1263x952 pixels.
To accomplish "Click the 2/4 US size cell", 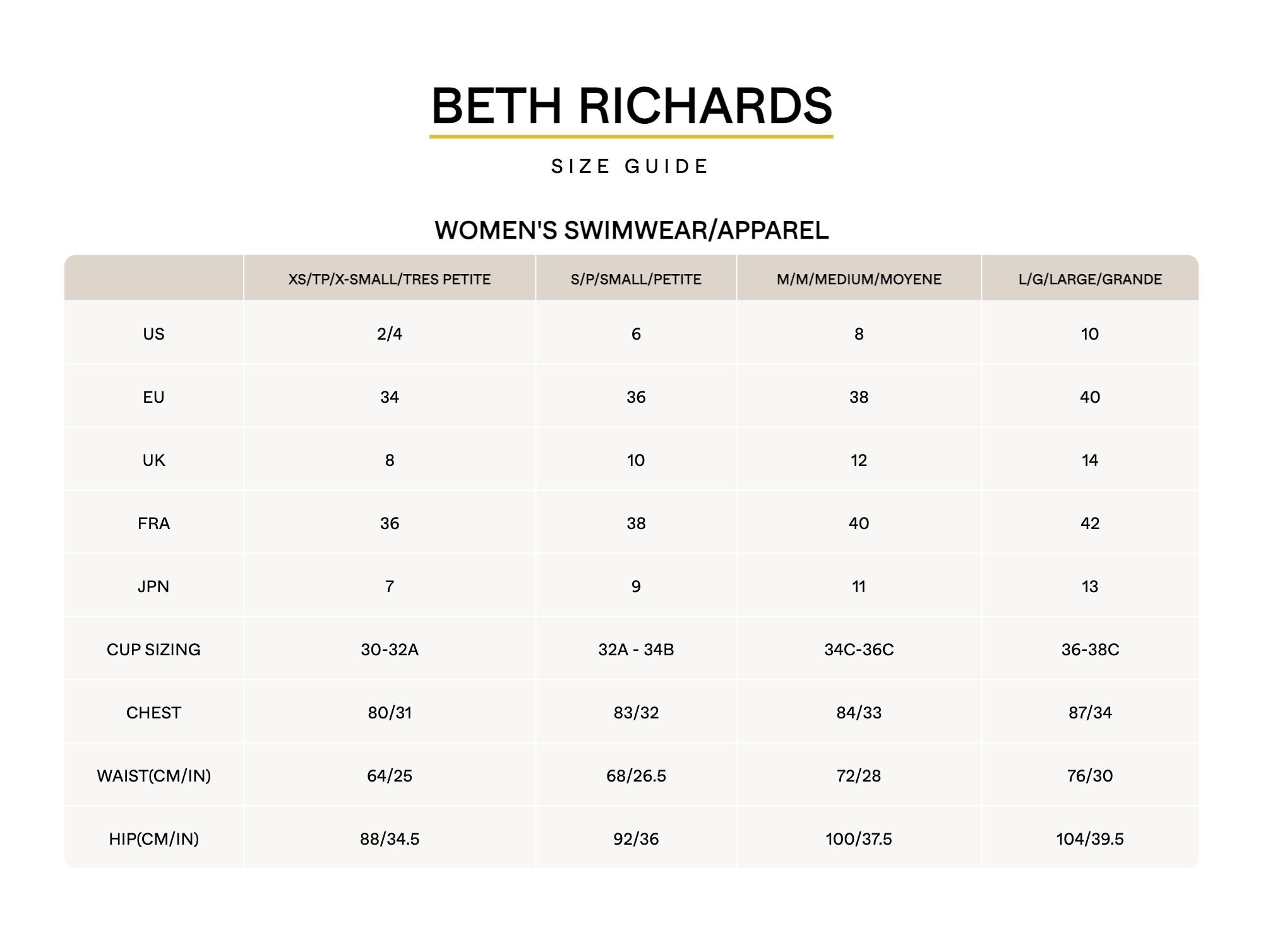I will 390,334.
